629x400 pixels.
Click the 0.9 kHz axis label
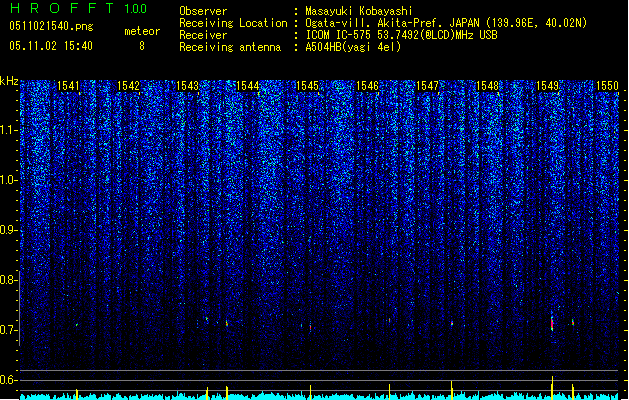[9, 230]
